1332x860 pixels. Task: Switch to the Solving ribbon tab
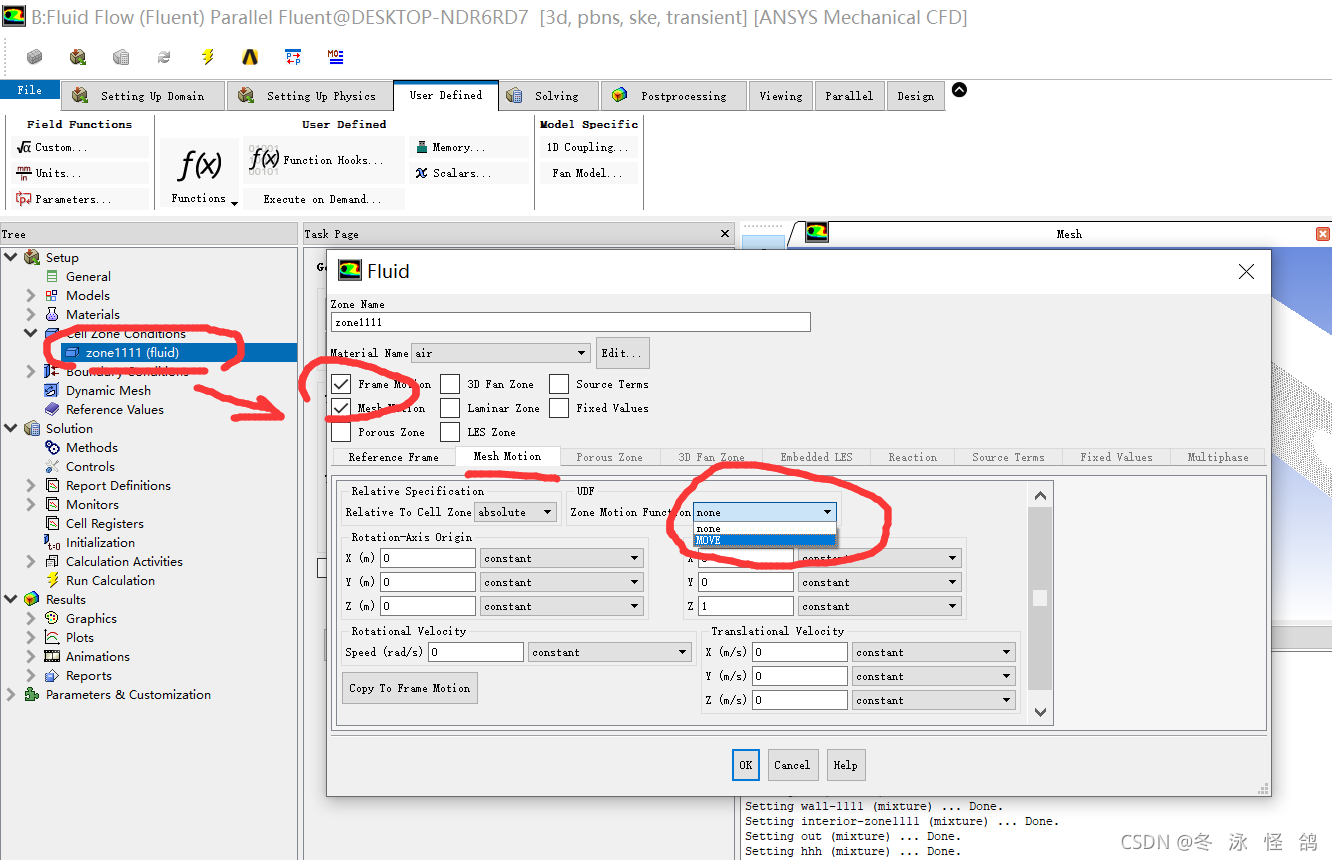pos(547,96)
